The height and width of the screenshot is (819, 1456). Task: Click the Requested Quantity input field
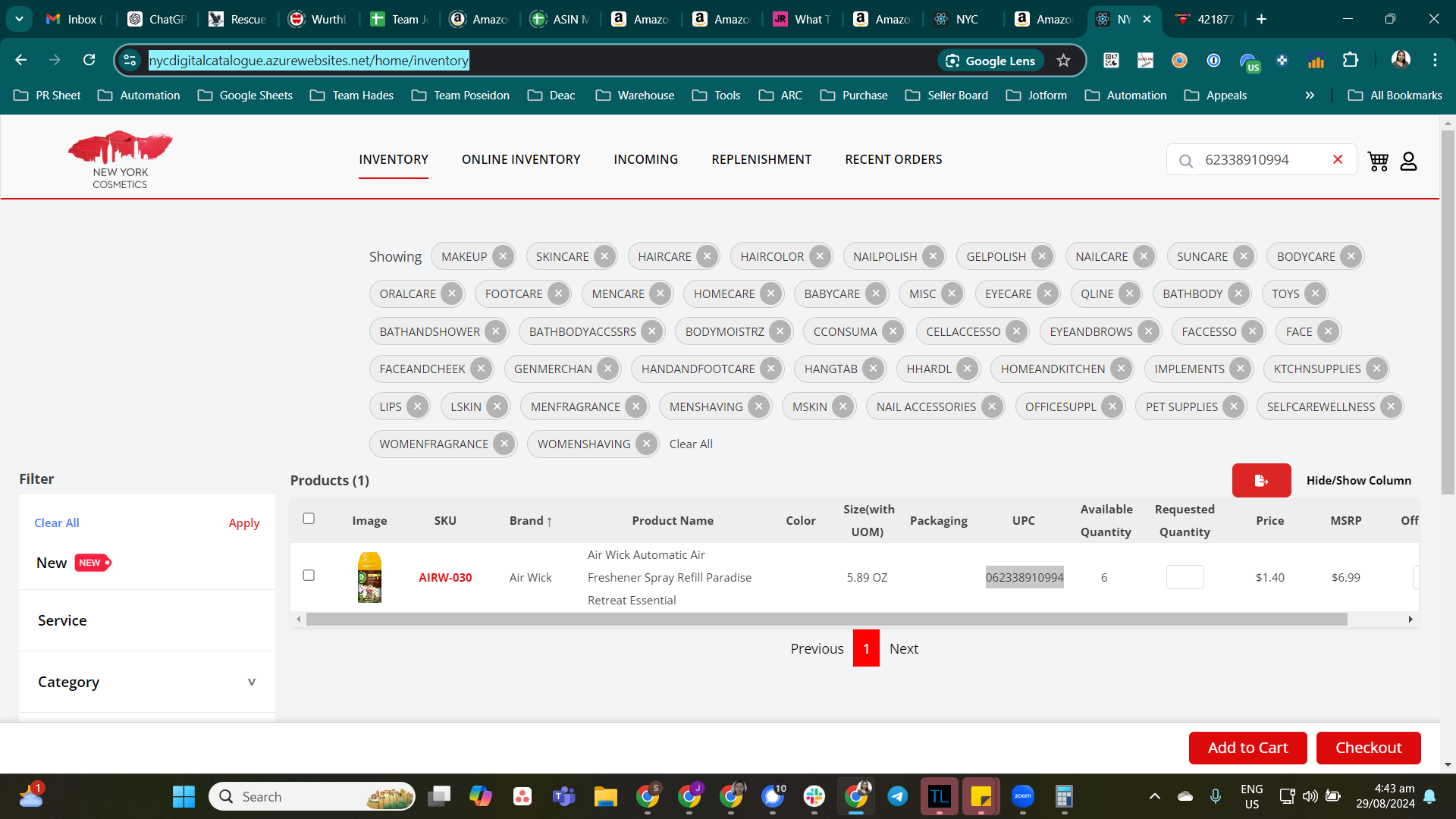point(1185,577)
